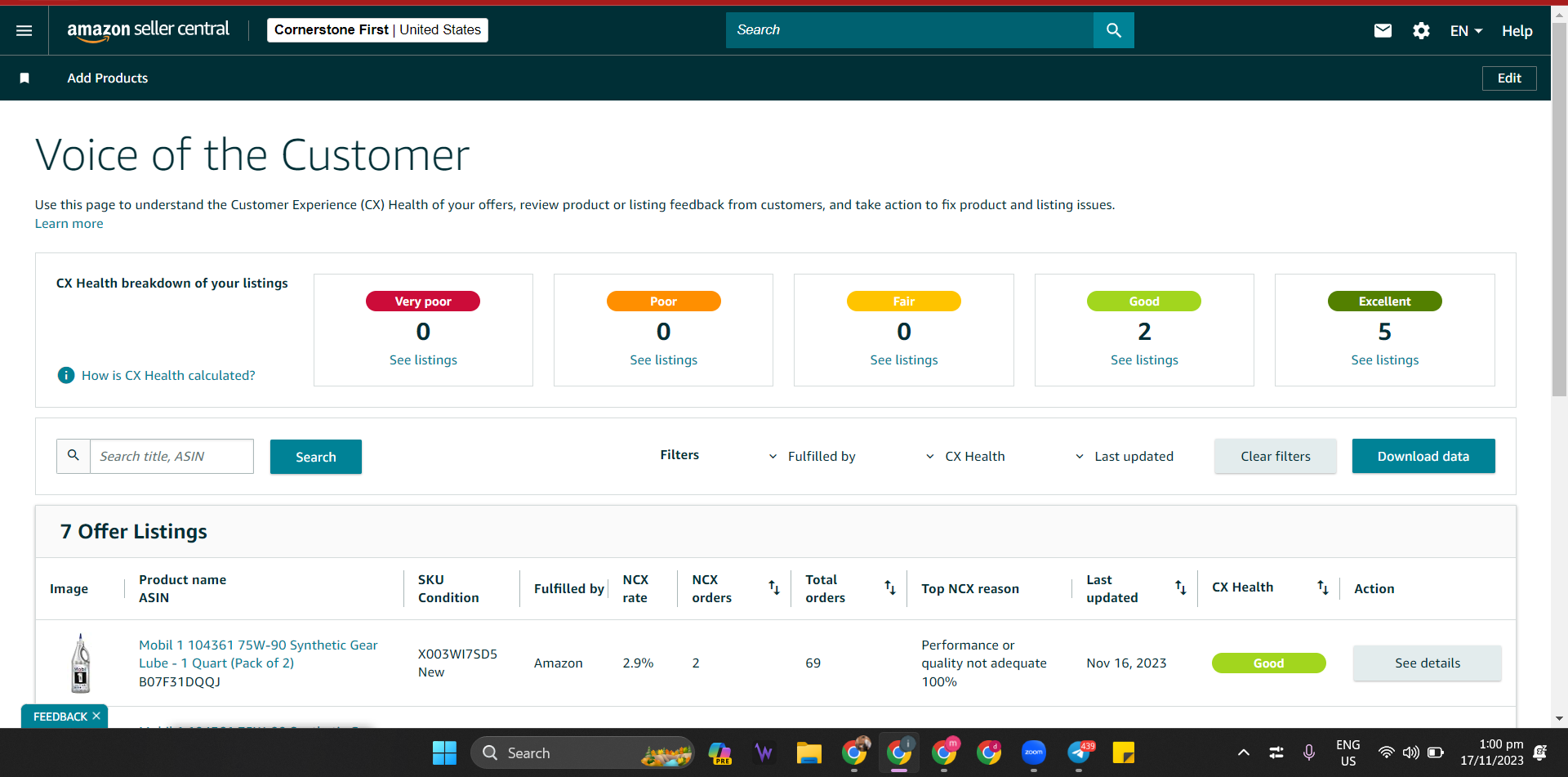Screen dimensions: 1568x777
Task: Click the ENG US language indicator in tray
Action: (x=1348, y=752)
